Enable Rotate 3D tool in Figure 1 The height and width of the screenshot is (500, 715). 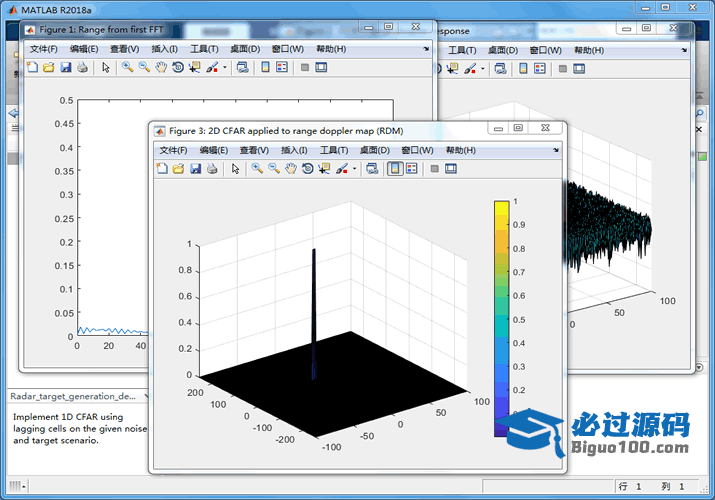[178, 67]
